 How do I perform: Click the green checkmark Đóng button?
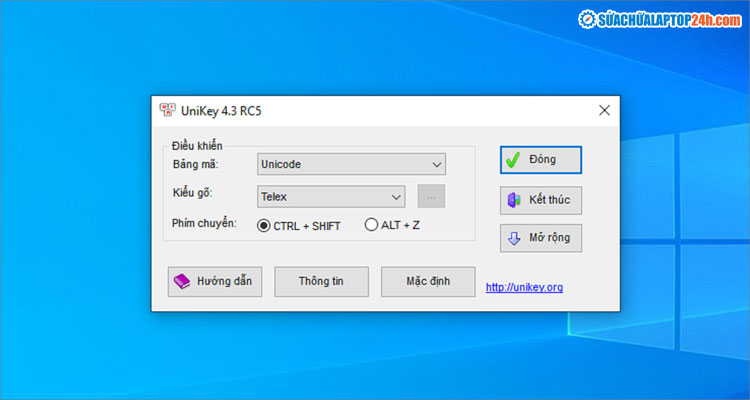(x=541, y=160)
